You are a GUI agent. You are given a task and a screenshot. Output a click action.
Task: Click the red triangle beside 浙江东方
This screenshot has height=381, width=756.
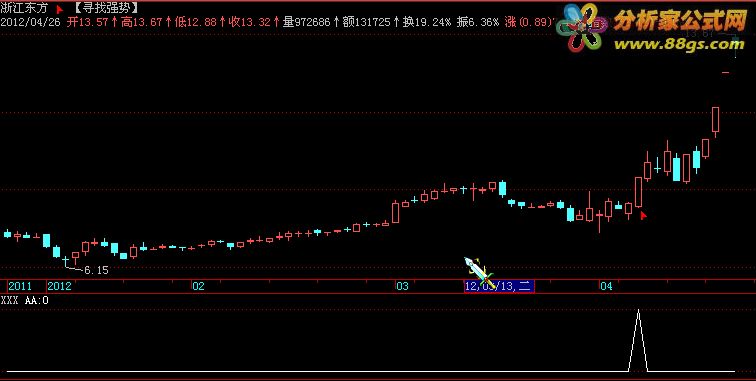click(x=59, y=9)
